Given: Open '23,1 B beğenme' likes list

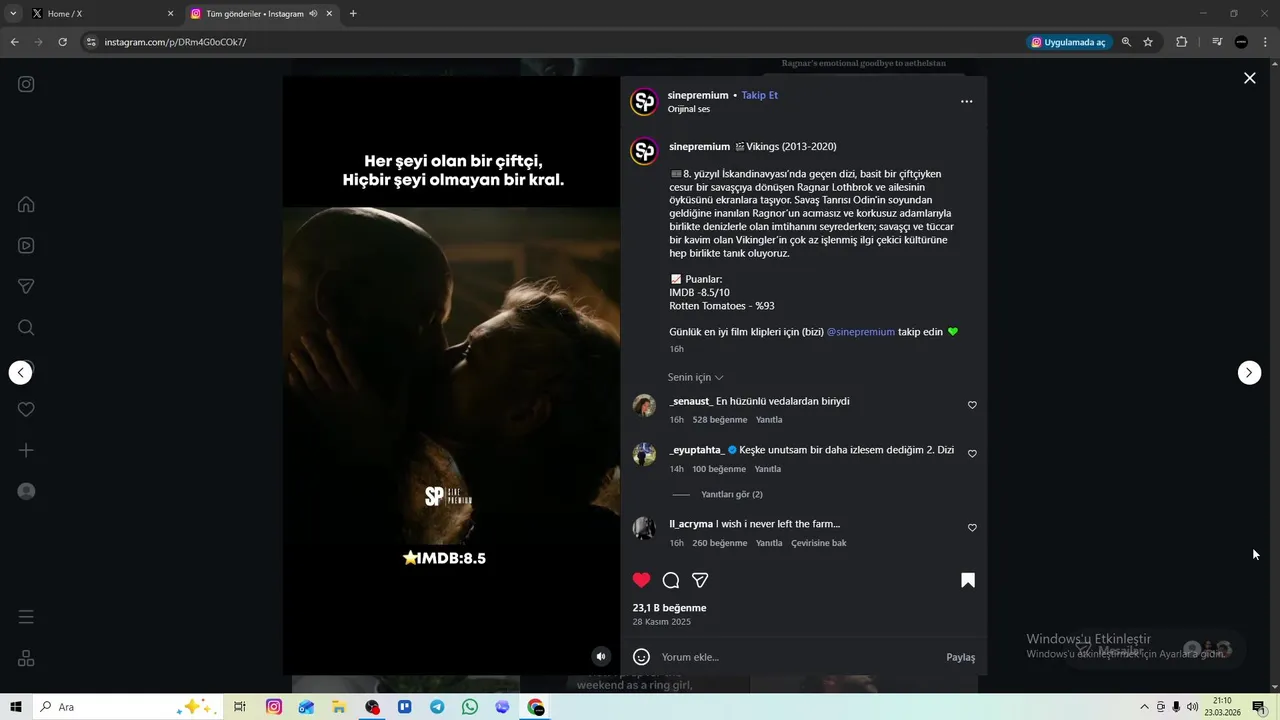Looking at the screenshot, I should [x=669, y=608].
